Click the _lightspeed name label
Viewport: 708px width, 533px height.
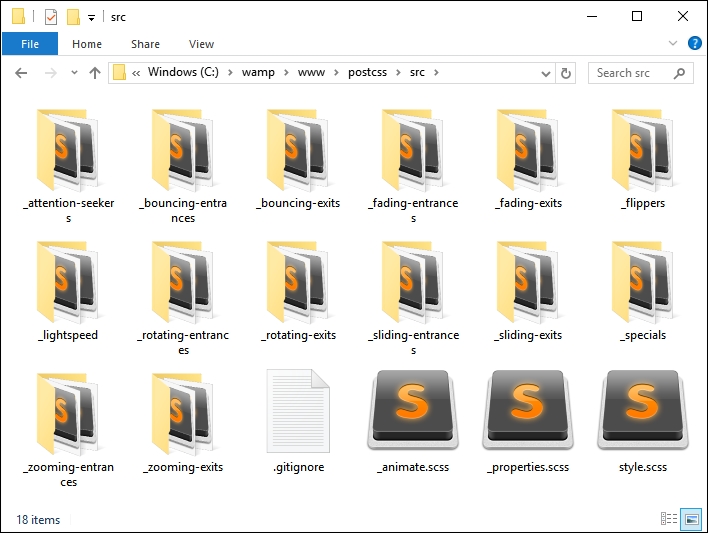point(68,335)
